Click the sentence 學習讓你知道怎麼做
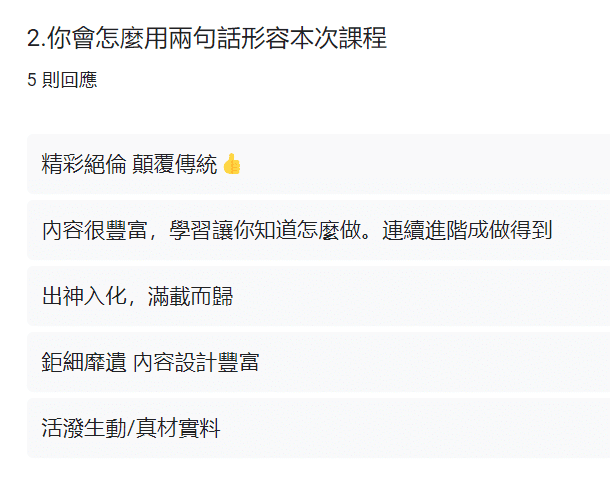Image resolution: width=610 pixels, height=488 pixels. (265, 230)
